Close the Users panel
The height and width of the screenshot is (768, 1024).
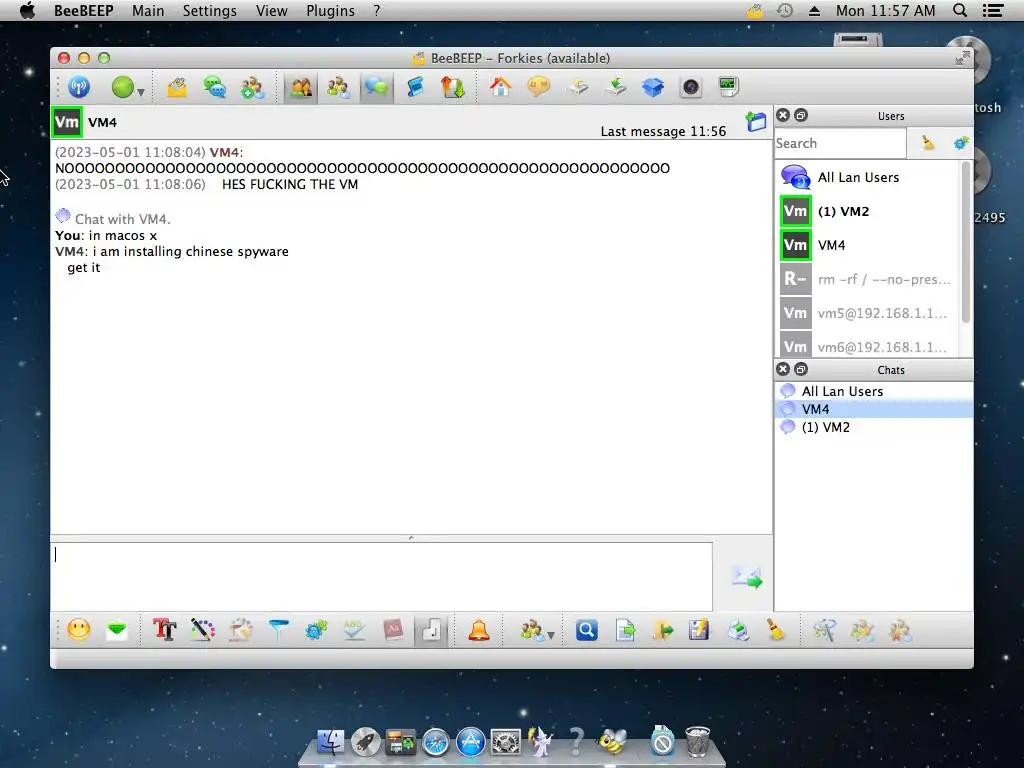coord(783,116)
